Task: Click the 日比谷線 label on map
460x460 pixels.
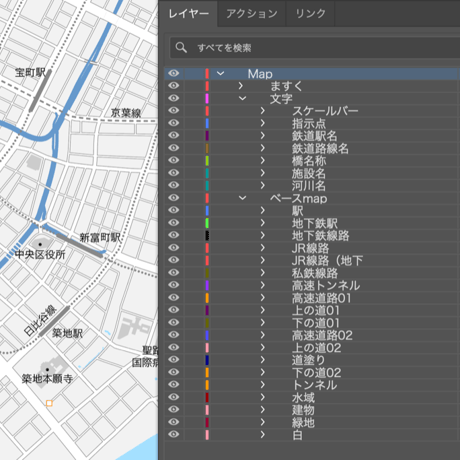Action: click(40, 320)
